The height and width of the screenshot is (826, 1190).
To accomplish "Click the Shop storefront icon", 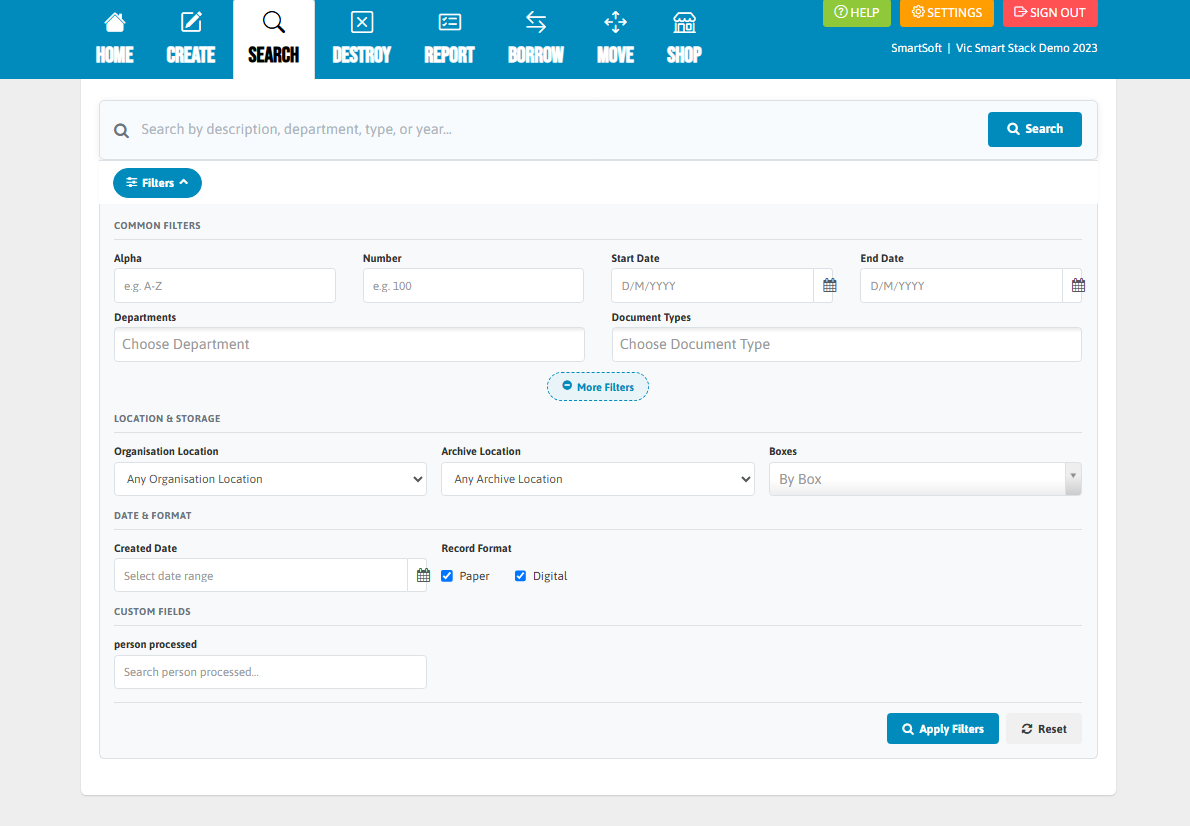I will [x=684, y=23].
